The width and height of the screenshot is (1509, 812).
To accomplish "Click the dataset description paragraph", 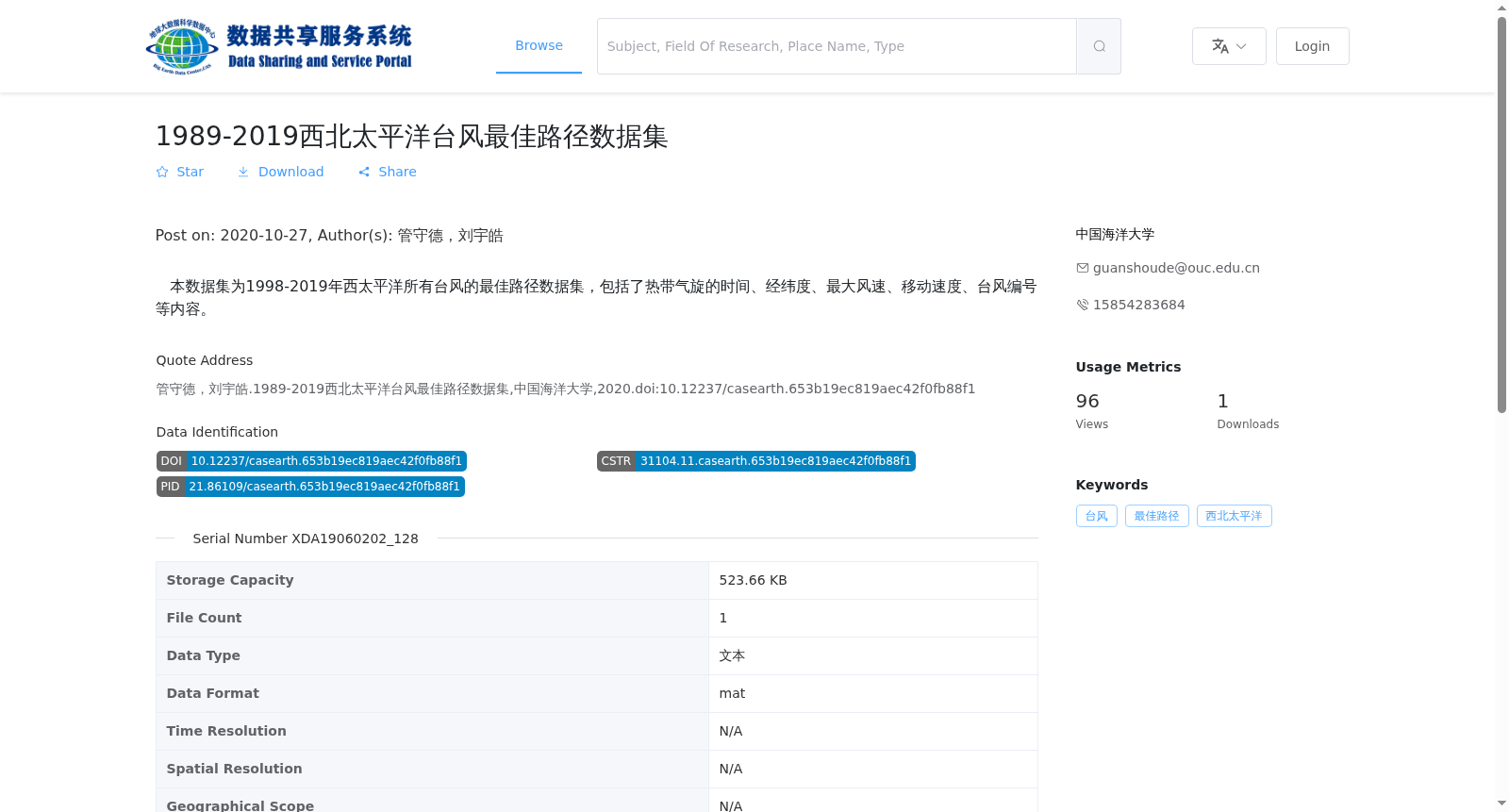I will coord(596,297).
